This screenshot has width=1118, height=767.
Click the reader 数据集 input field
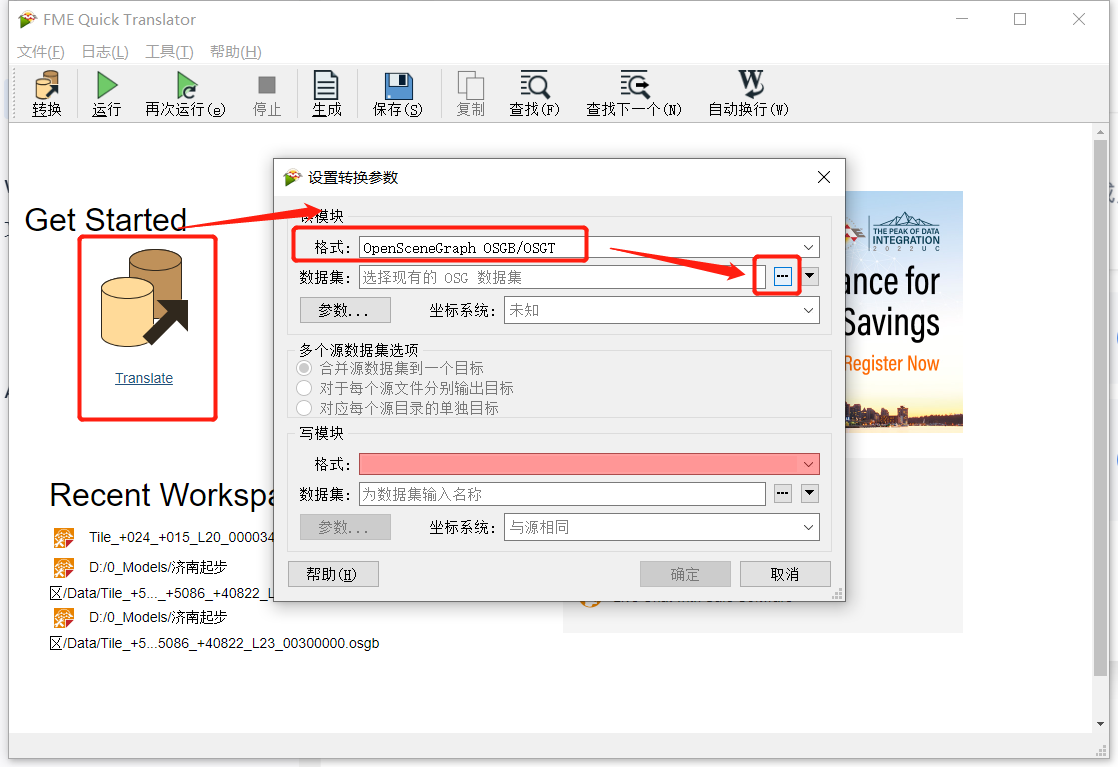click(563, 277)
